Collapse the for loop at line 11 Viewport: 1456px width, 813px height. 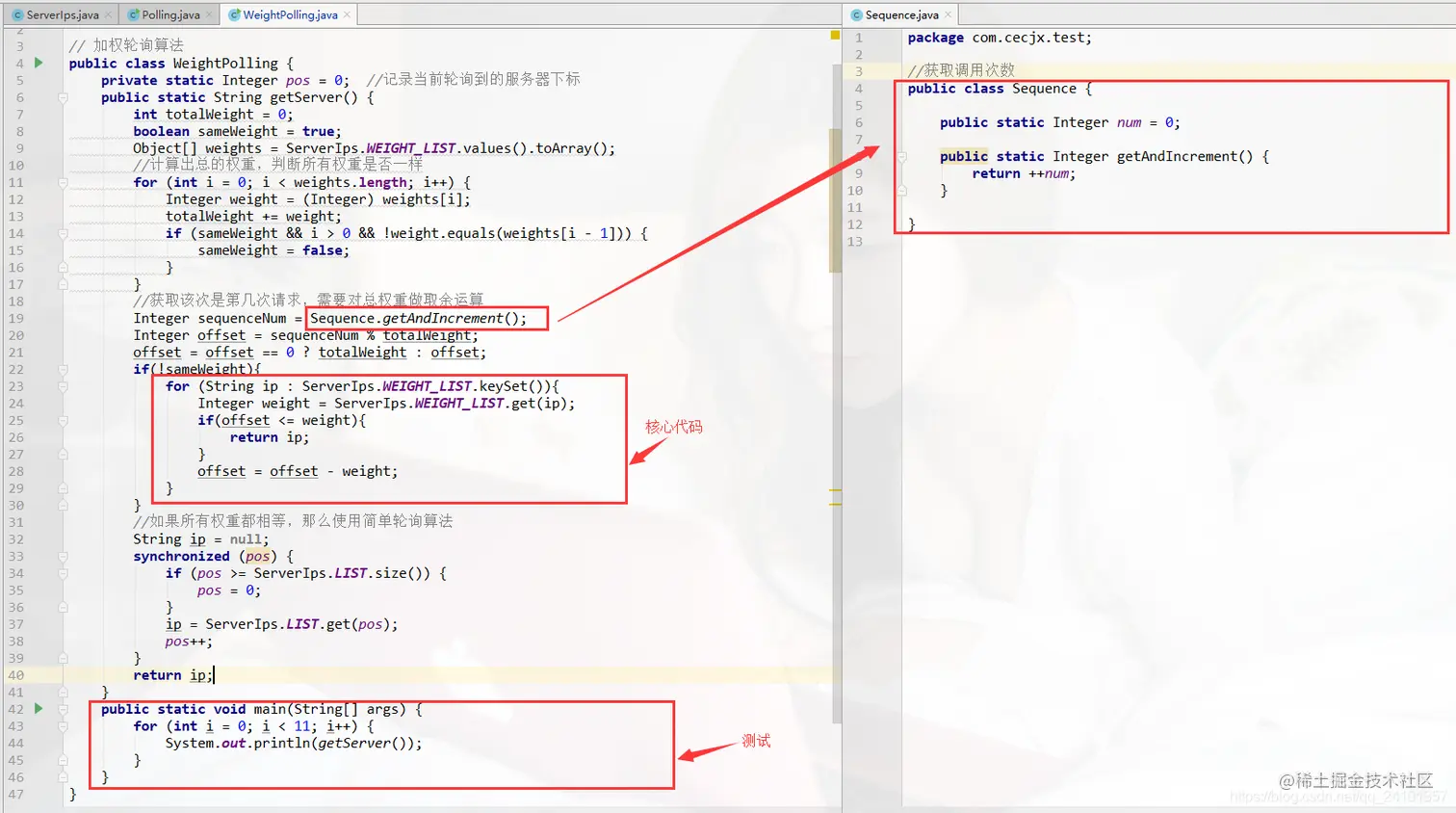(x=63, y=182)
